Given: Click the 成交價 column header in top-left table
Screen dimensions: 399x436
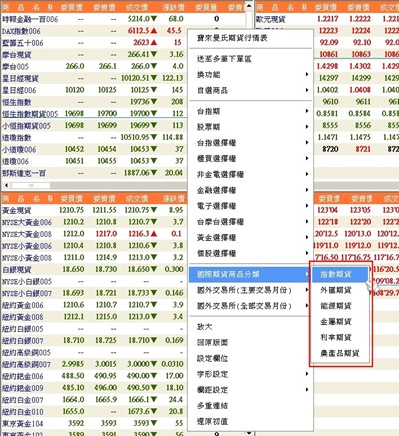Looking at the screenshot, I should tap(137, 7).
